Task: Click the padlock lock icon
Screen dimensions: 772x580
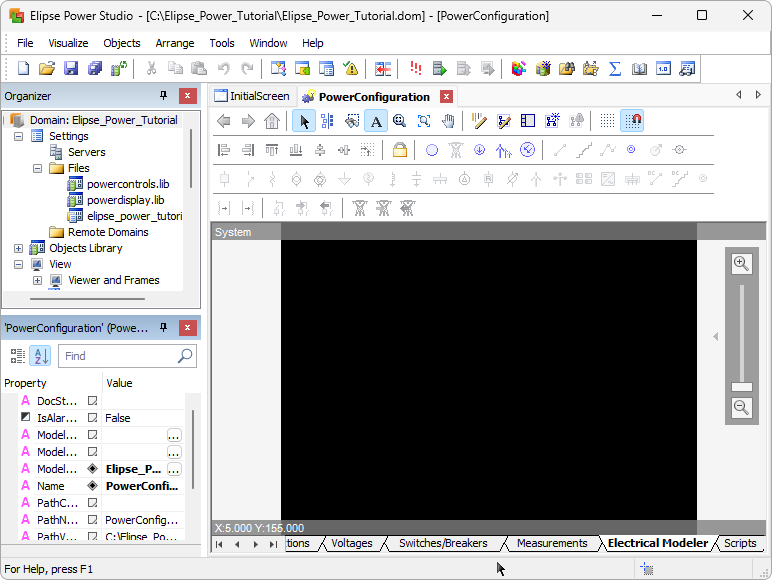Action: 400,150
